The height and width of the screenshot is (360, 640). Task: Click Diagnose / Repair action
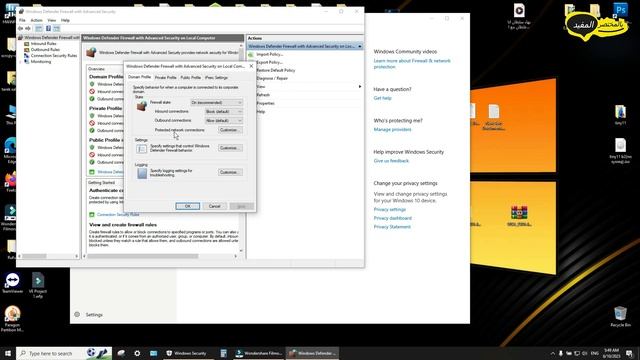[x=272, y=78]
